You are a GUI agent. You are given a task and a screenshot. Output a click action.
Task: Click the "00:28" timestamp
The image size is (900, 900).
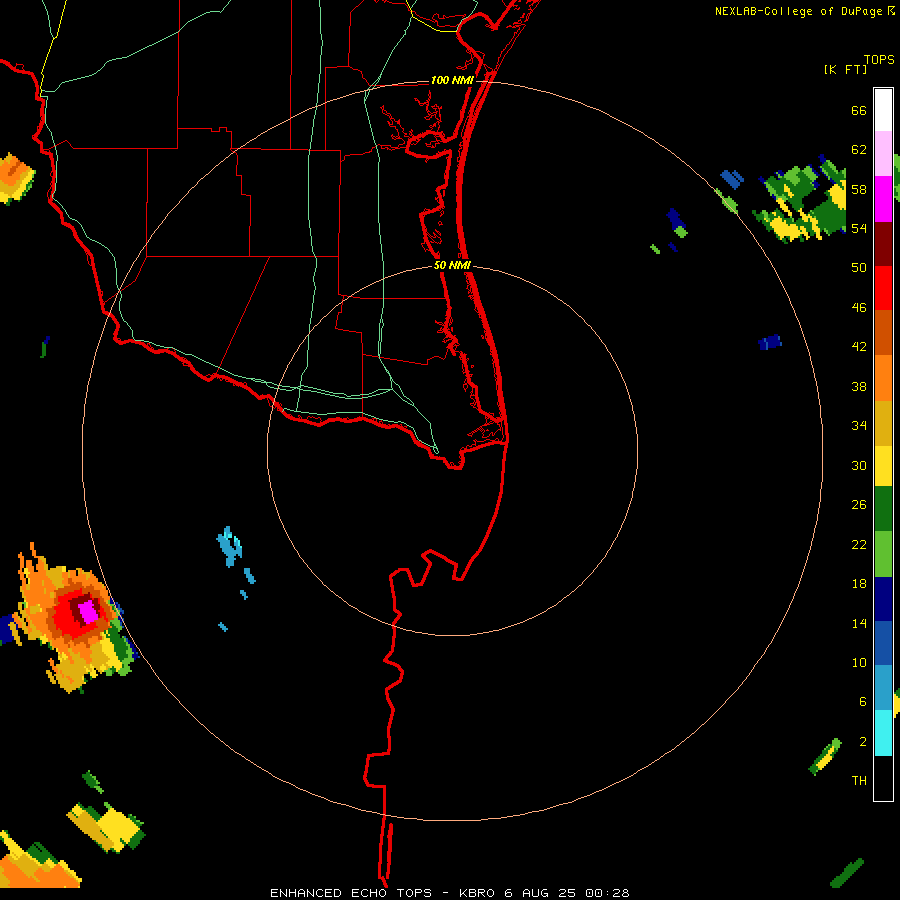point(607,893)
